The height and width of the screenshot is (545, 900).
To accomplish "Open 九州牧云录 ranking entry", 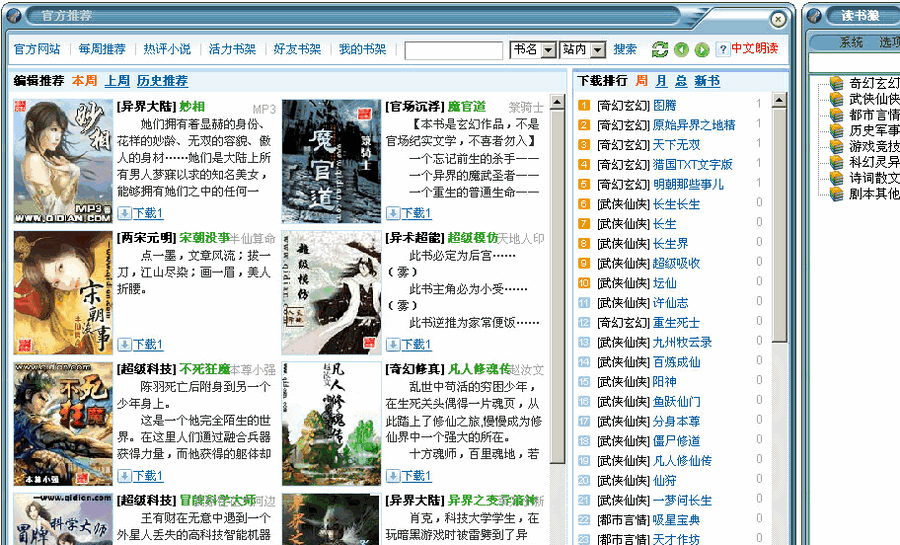I will click(x=682, y=342).
